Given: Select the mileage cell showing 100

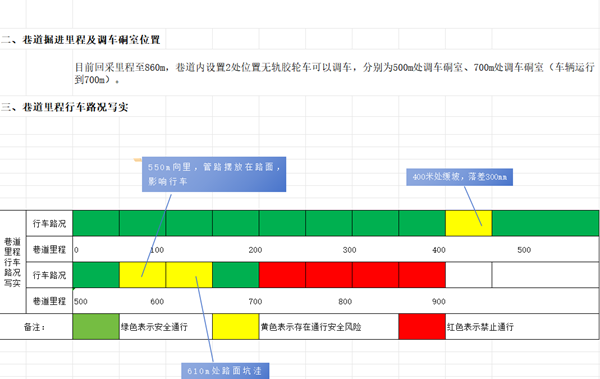Looking at the screenshot, I should point(157,250).
